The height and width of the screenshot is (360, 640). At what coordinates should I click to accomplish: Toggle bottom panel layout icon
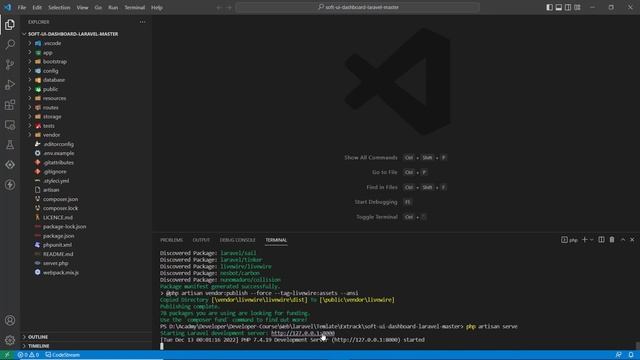click(x=559, y=7)
